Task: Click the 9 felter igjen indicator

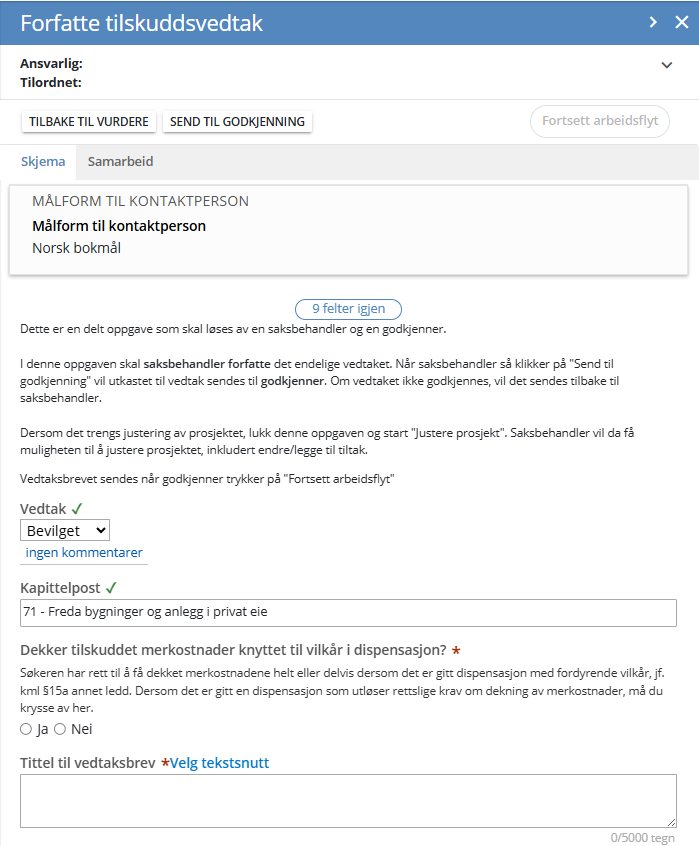Action: pos(348,309)
